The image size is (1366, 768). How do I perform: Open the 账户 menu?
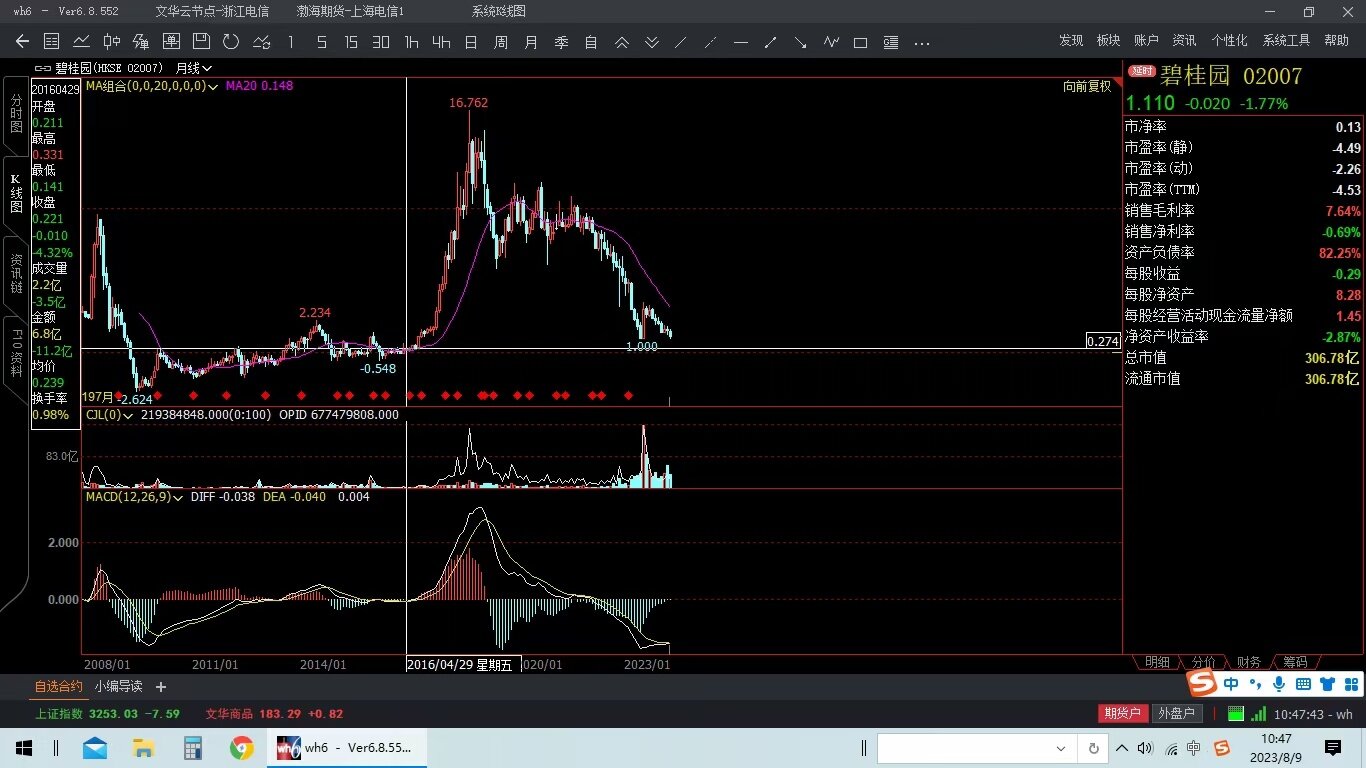click(x=1146, y=40)
